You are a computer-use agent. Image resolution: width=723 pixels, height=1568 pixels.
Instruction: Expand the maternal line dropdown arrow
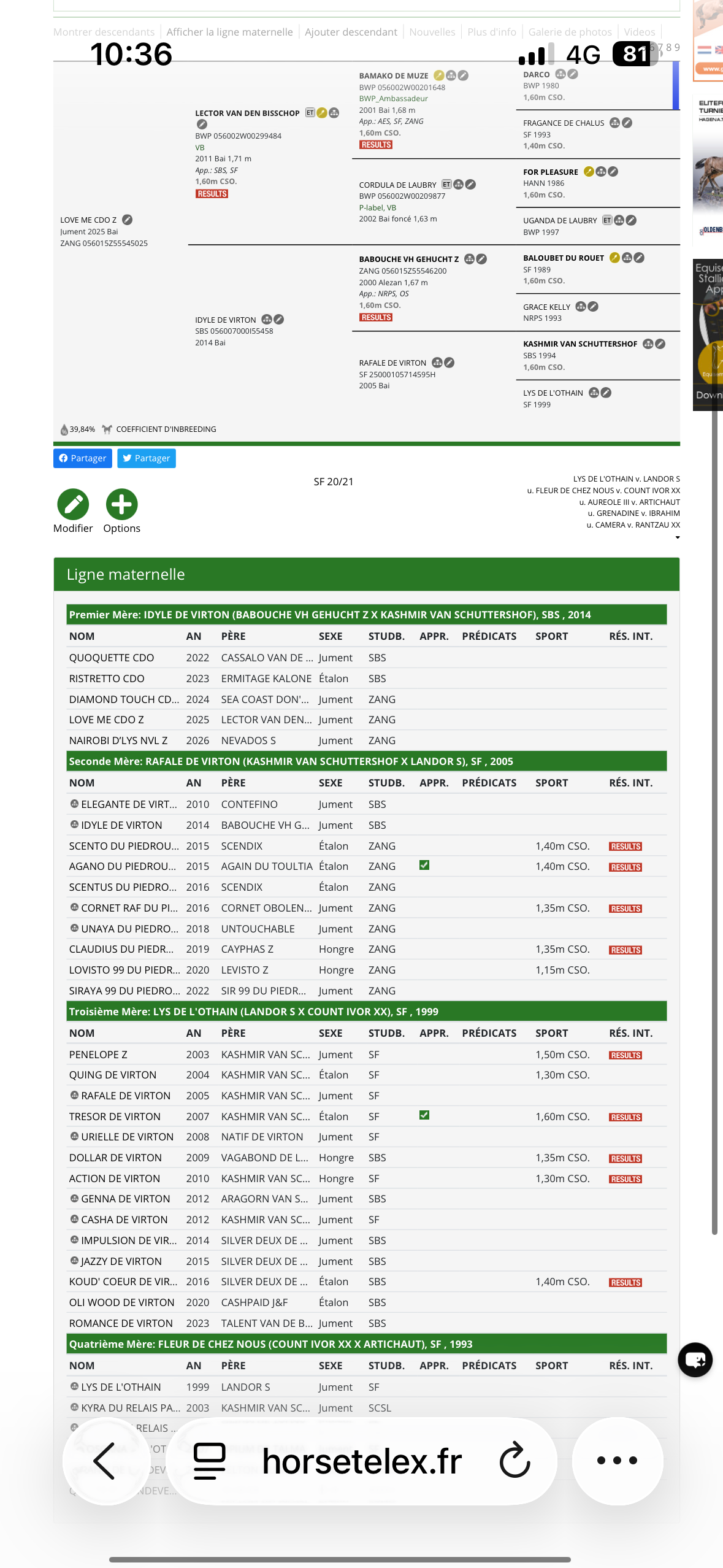pyautogui.click(x=677, y=537)
